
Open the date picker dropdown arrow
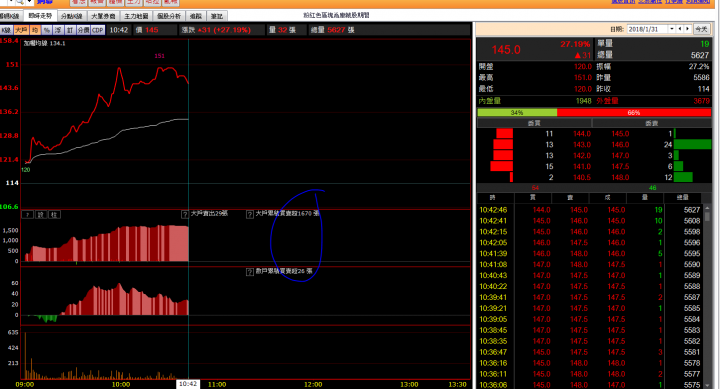671,29
